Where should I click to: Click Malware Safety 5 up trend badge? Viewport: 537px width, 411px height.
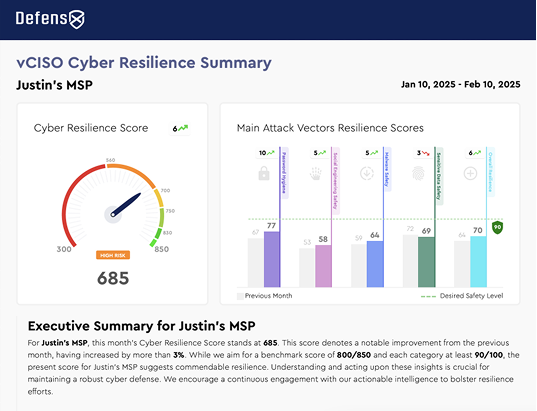(371, 153)
